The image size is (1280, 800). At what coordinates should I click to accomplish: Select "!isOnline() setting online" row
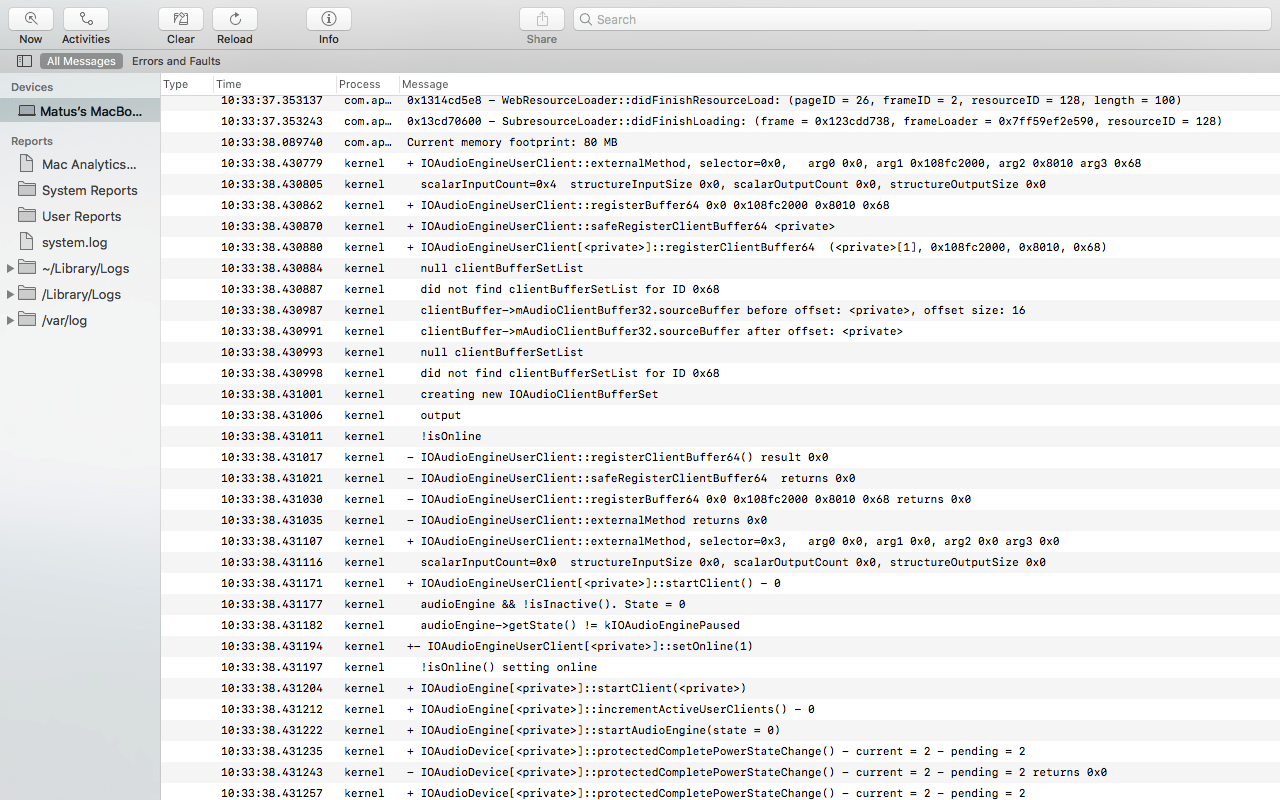point(720,667)
